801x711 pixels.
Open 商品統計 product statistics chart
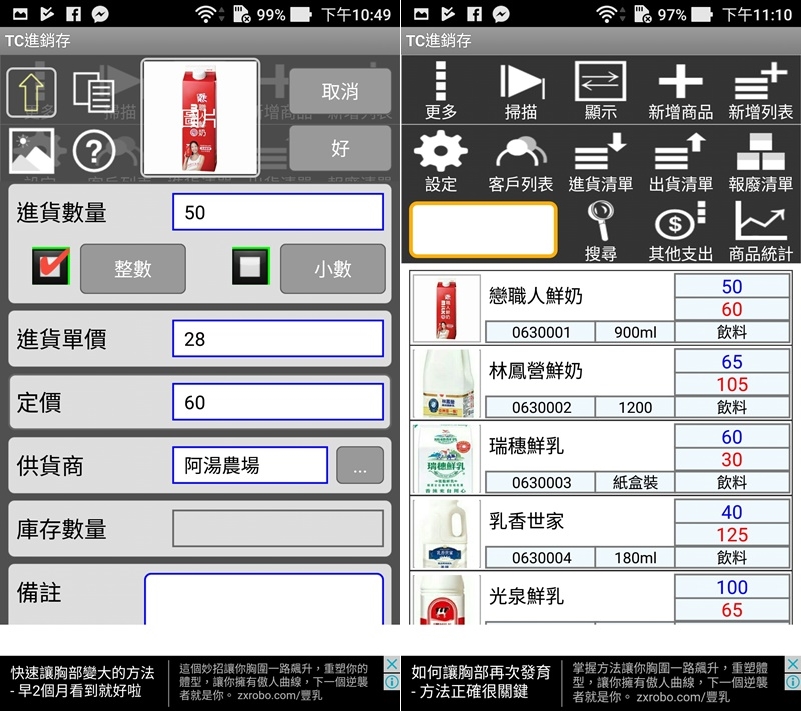tap(760, 231)
